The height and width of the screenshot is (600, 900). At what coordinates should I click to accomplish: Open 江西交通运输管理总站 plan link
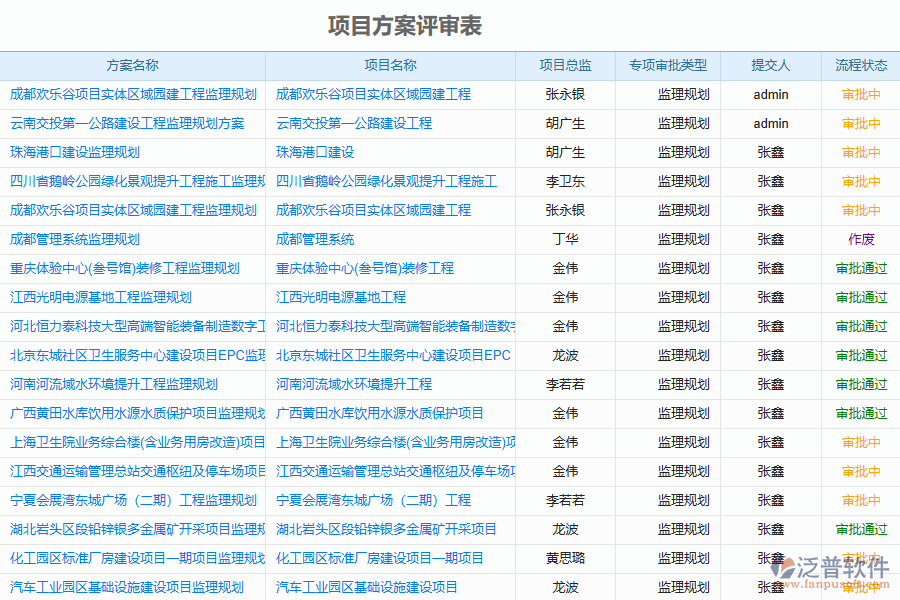[137, 471]
